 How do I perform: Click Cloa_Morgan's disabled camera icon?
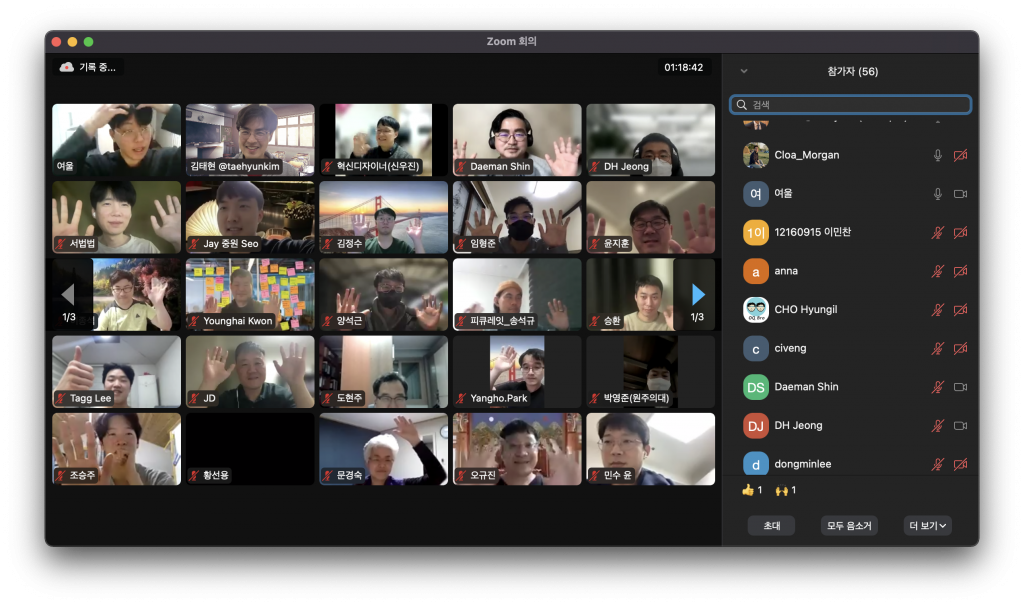click(x=961, y=155)
